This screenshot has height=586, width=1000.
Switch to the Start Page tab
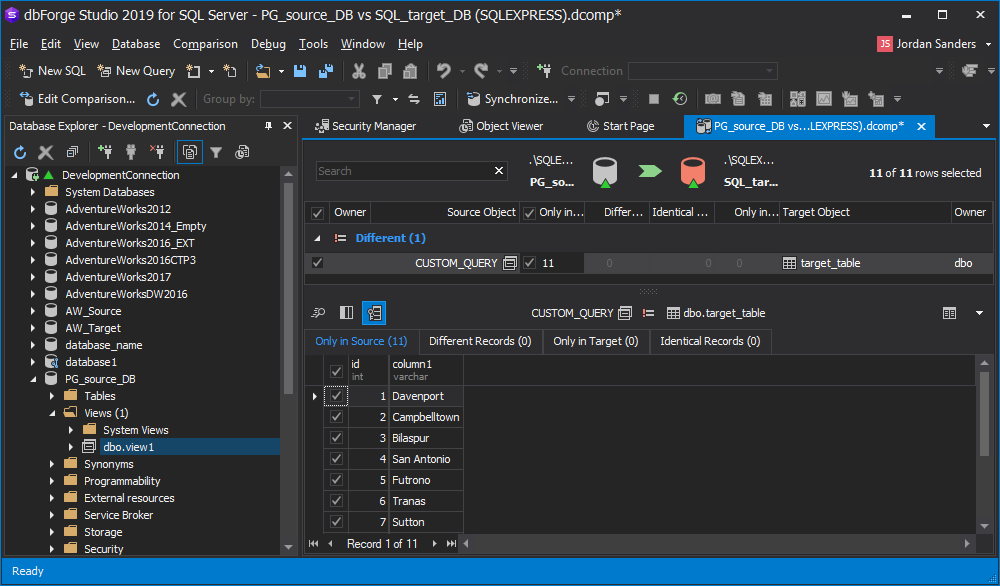[621, 126]
